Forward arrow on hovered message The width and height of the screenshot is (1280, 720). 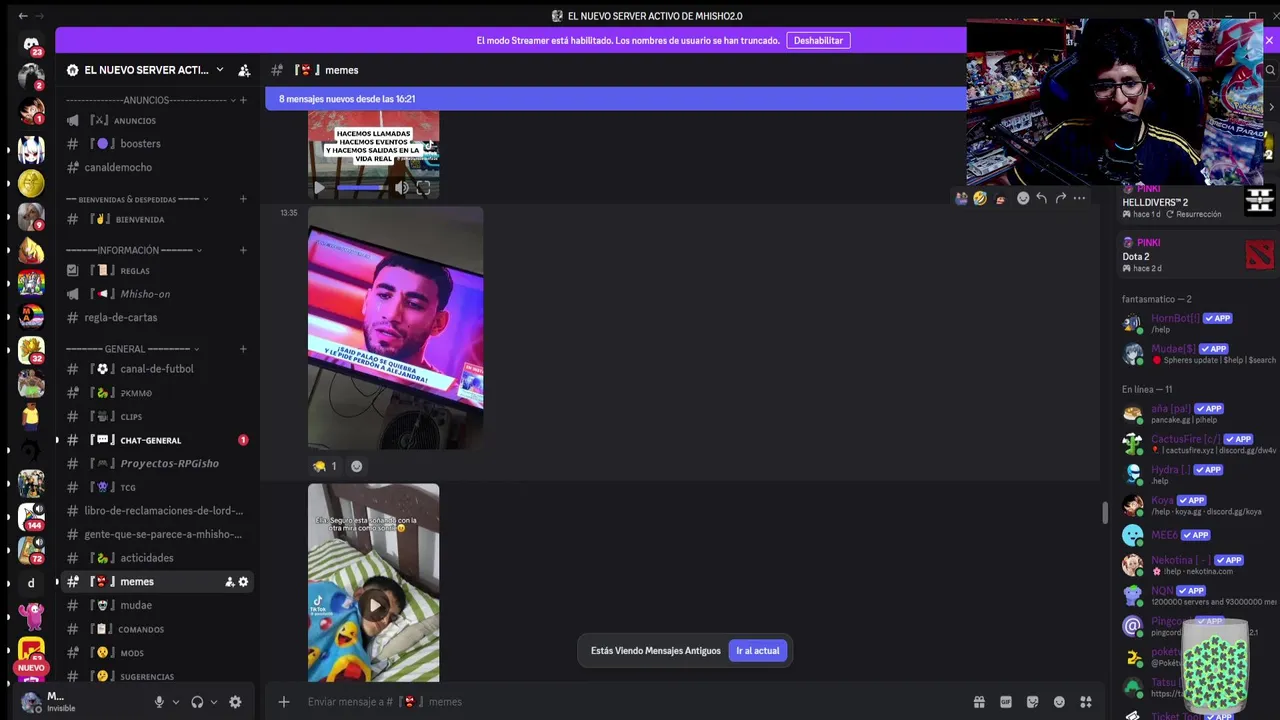pos(1061,198)
